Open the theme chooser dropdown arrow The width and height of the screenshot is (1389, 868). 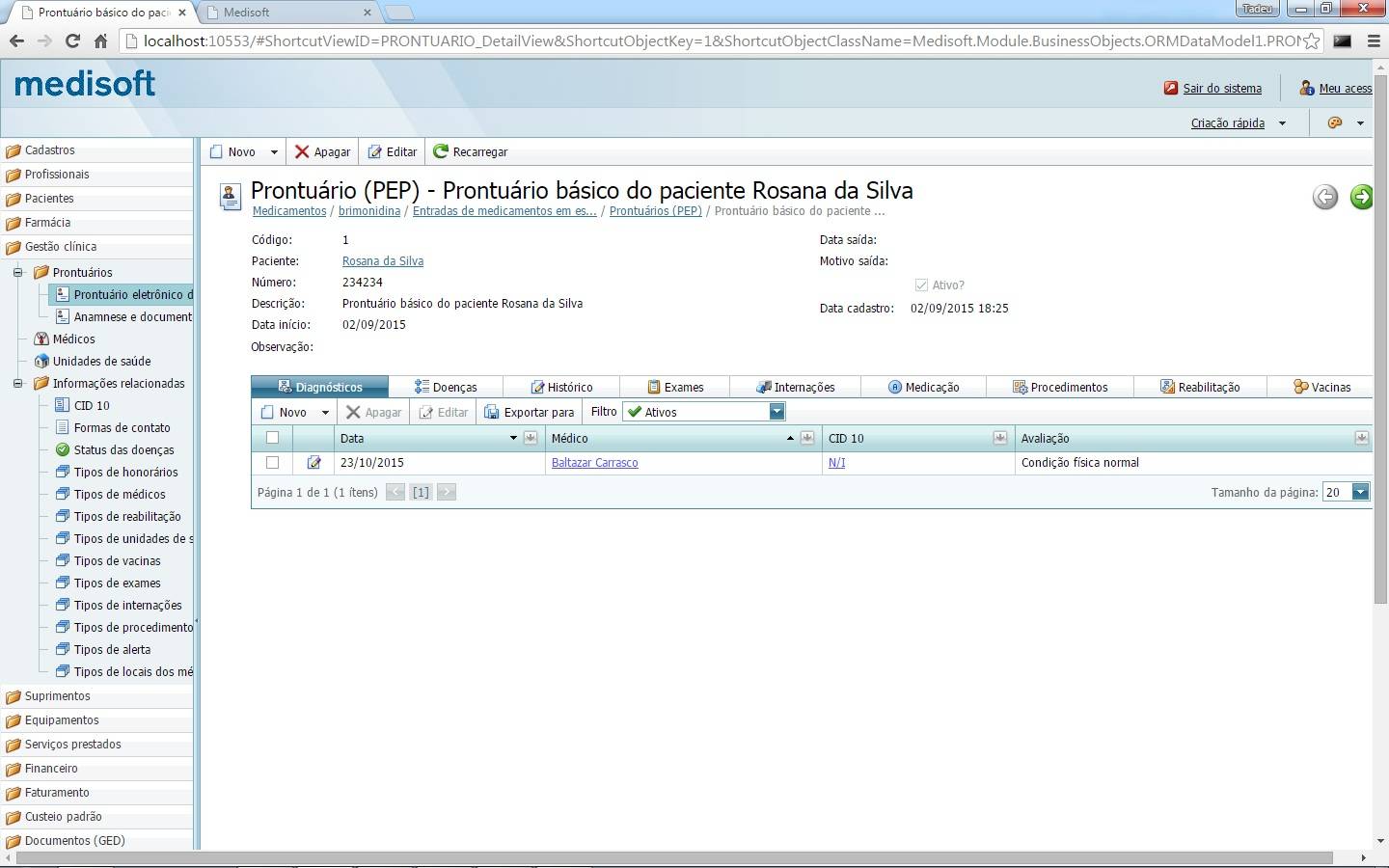click(1360, 123)
